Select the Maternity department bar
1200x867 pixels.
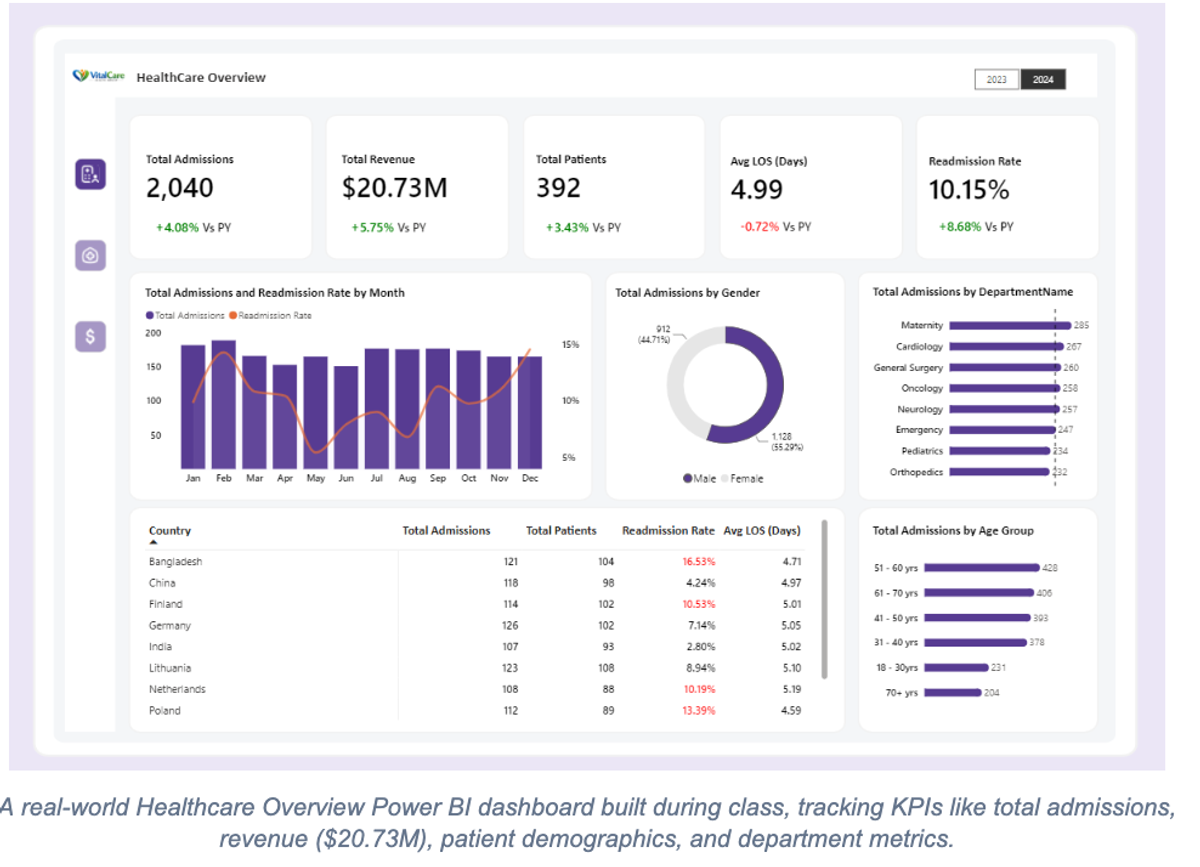(1010, 325)
